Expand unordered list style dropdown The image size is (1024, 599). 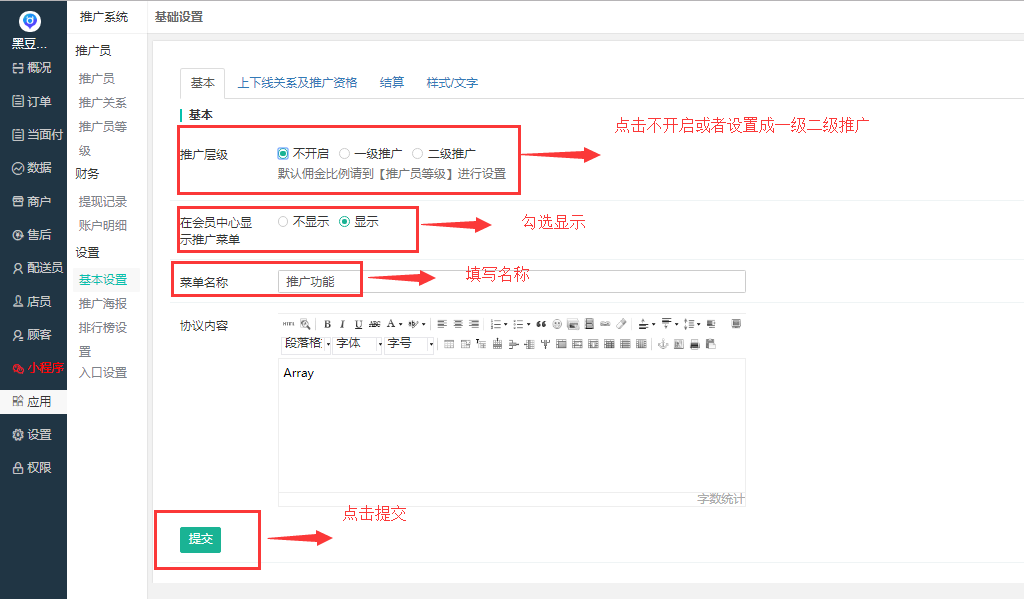528,324
